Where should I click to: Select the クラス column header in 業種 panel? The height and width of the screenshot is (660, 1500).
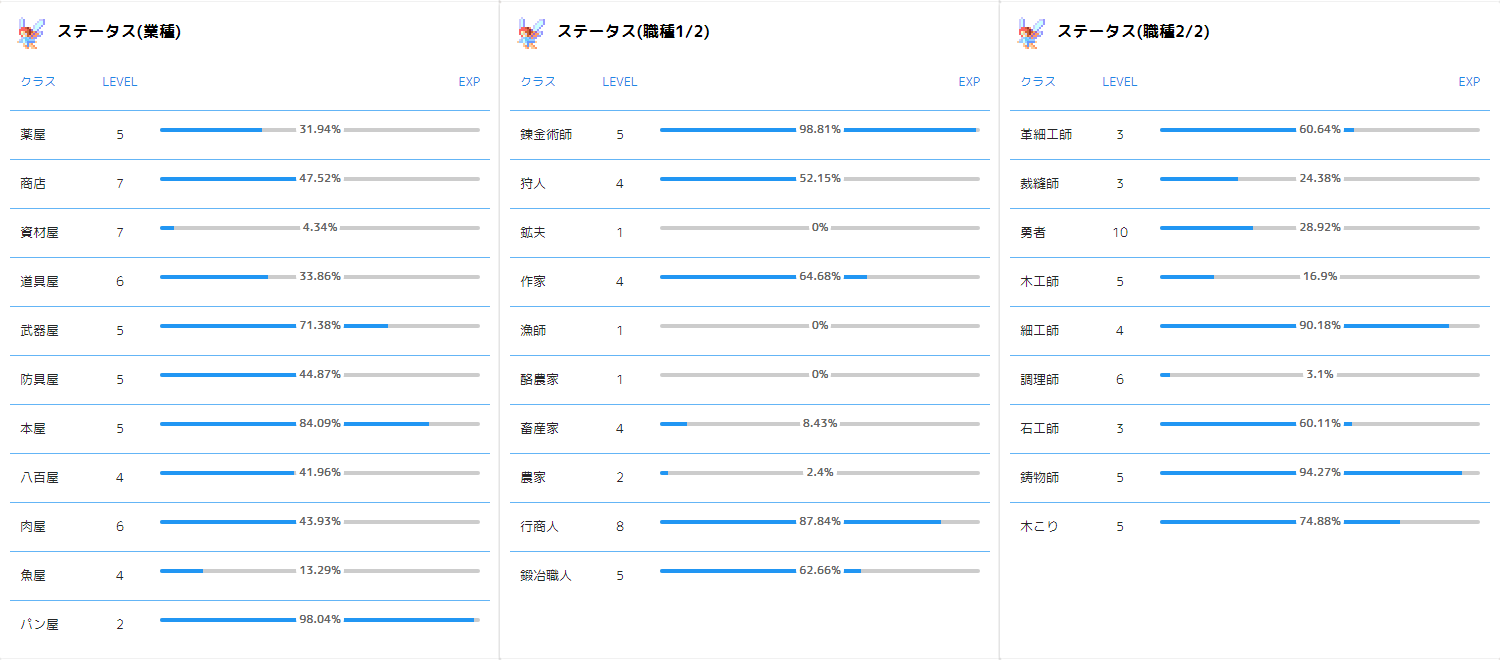pos(38,82)
